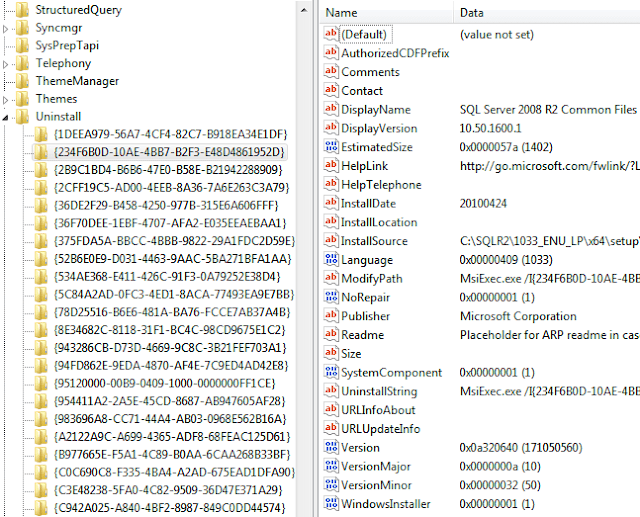The width and height of the screenshot is (640, 517).
Task: Select the SysPrepTapi key
Action: click(x=67, y=45)
